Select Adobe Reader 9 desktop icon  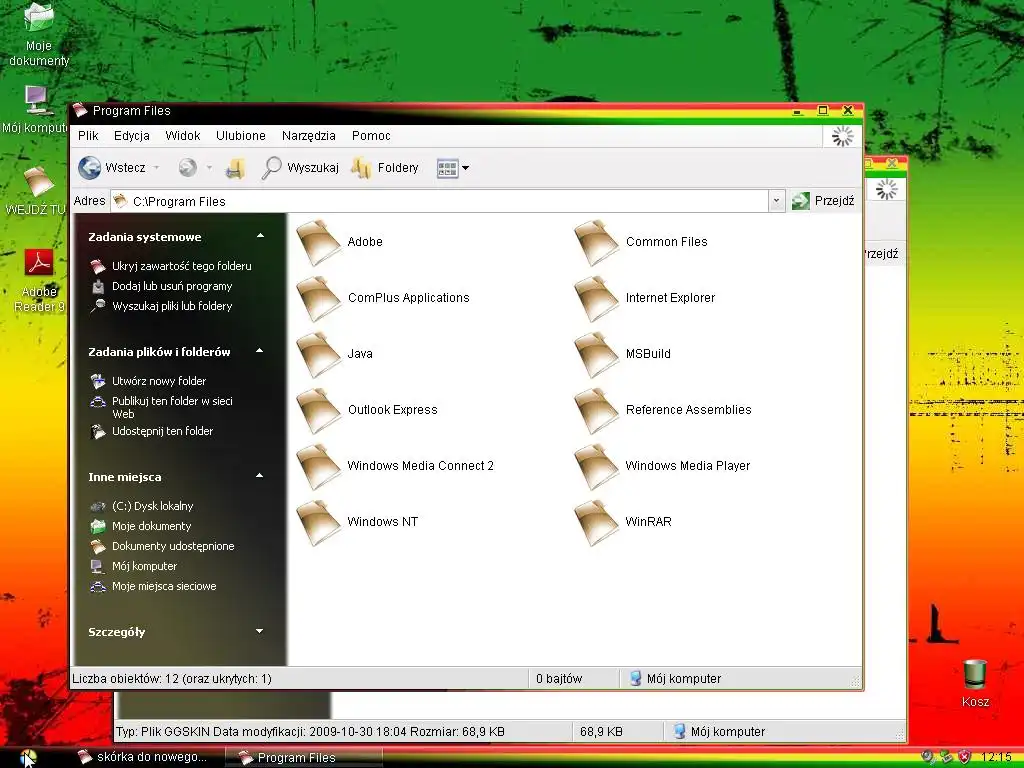click(x=39, y=281)
